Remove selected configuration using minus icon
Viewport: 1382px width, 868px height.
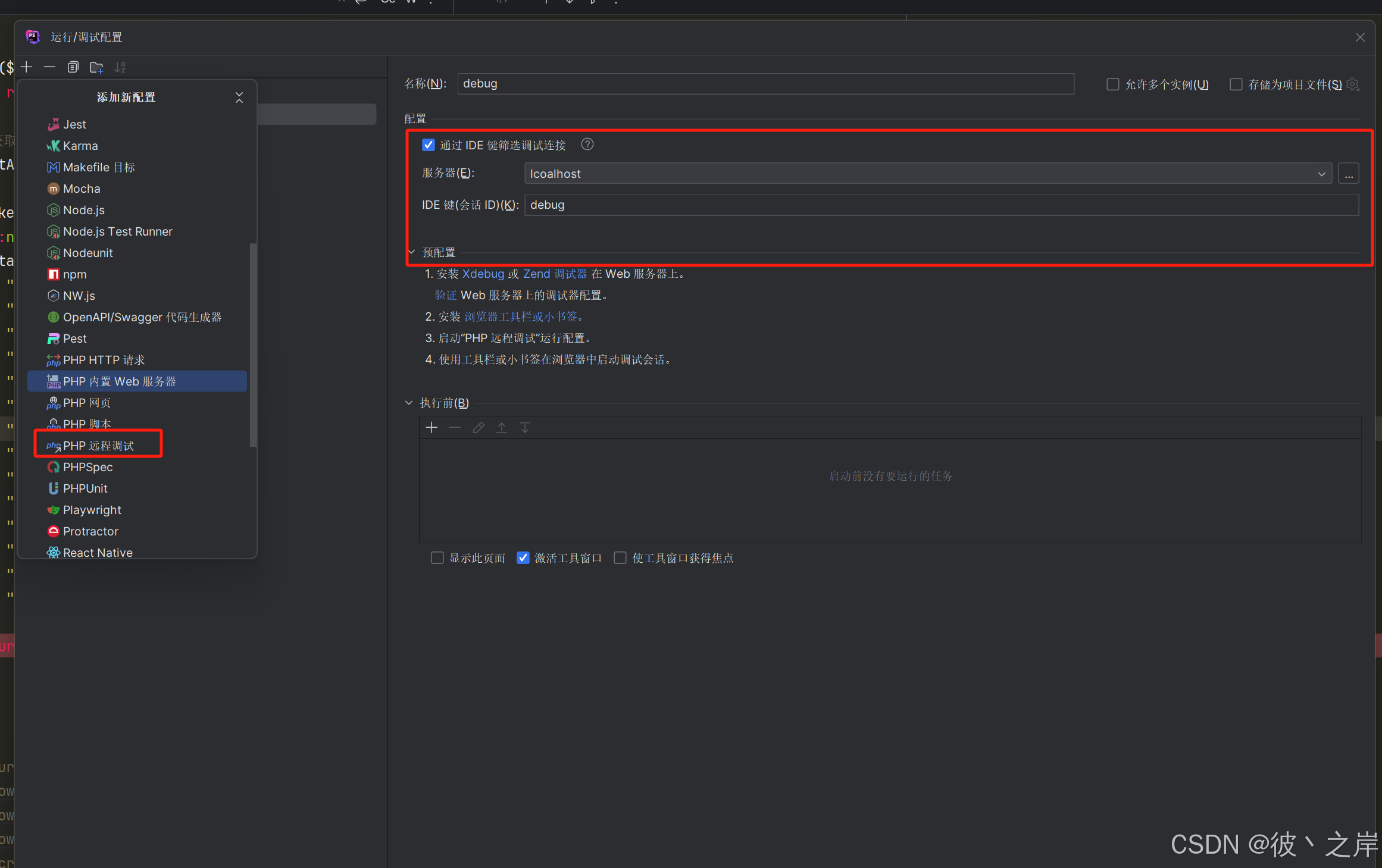pyautogui.click(x=49, y=67)
